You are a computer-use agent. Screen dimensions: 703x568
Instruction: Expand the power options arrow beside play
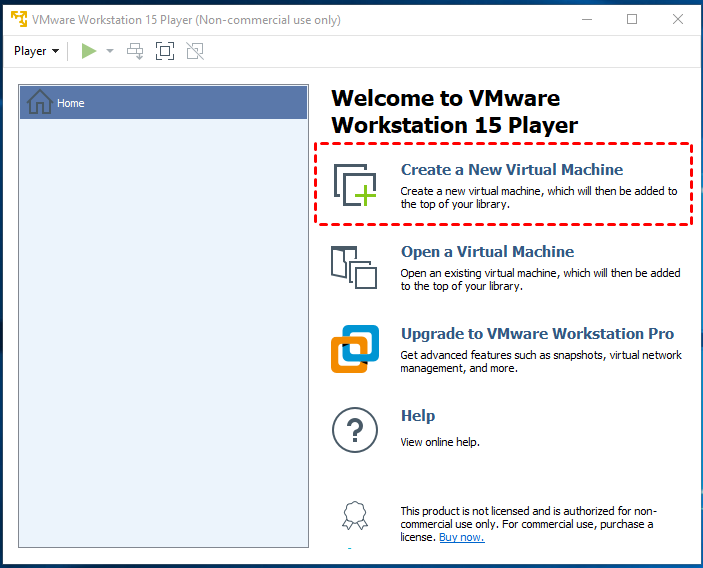[x=110, y=51]
